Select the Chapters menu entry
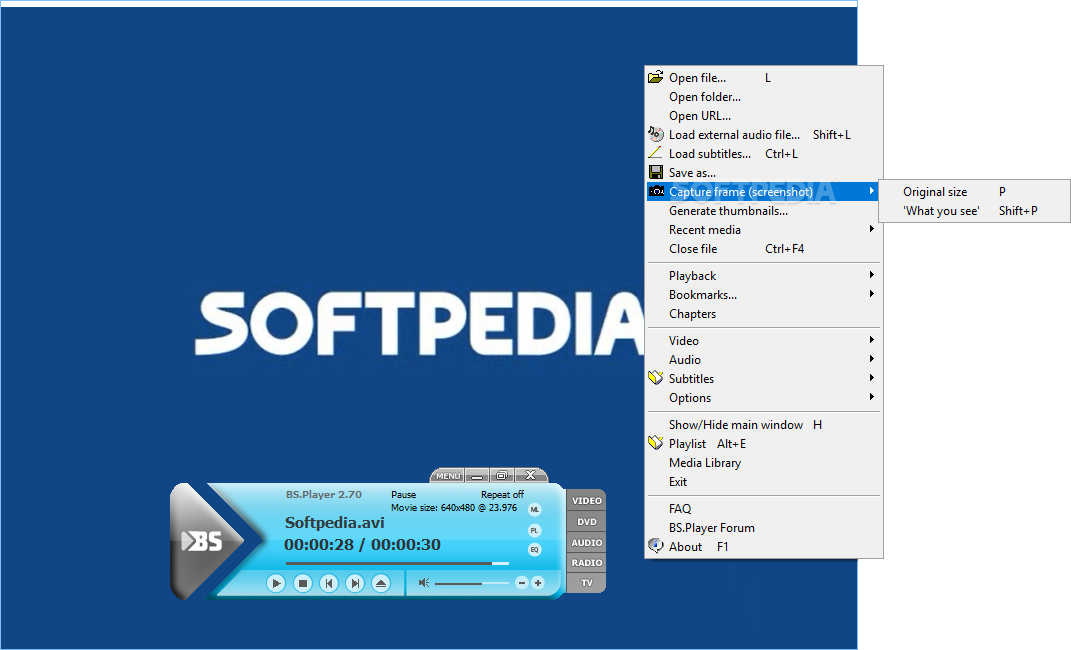 (x=764, y=314)
